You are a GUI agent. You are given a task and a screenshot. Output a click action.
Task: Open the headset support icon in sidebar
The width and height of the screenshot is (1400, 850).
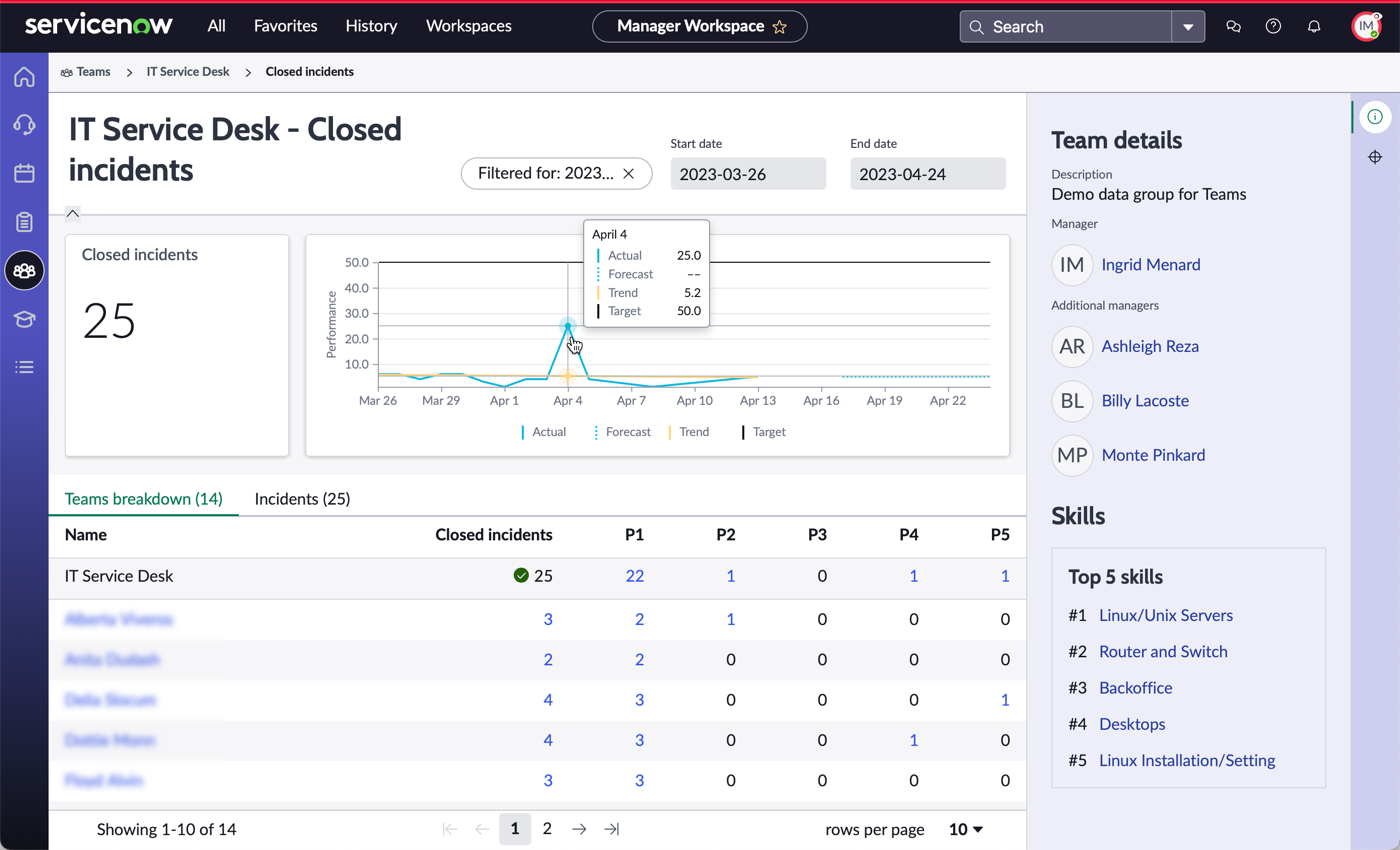pyautogui.click(x=24, y=124)
